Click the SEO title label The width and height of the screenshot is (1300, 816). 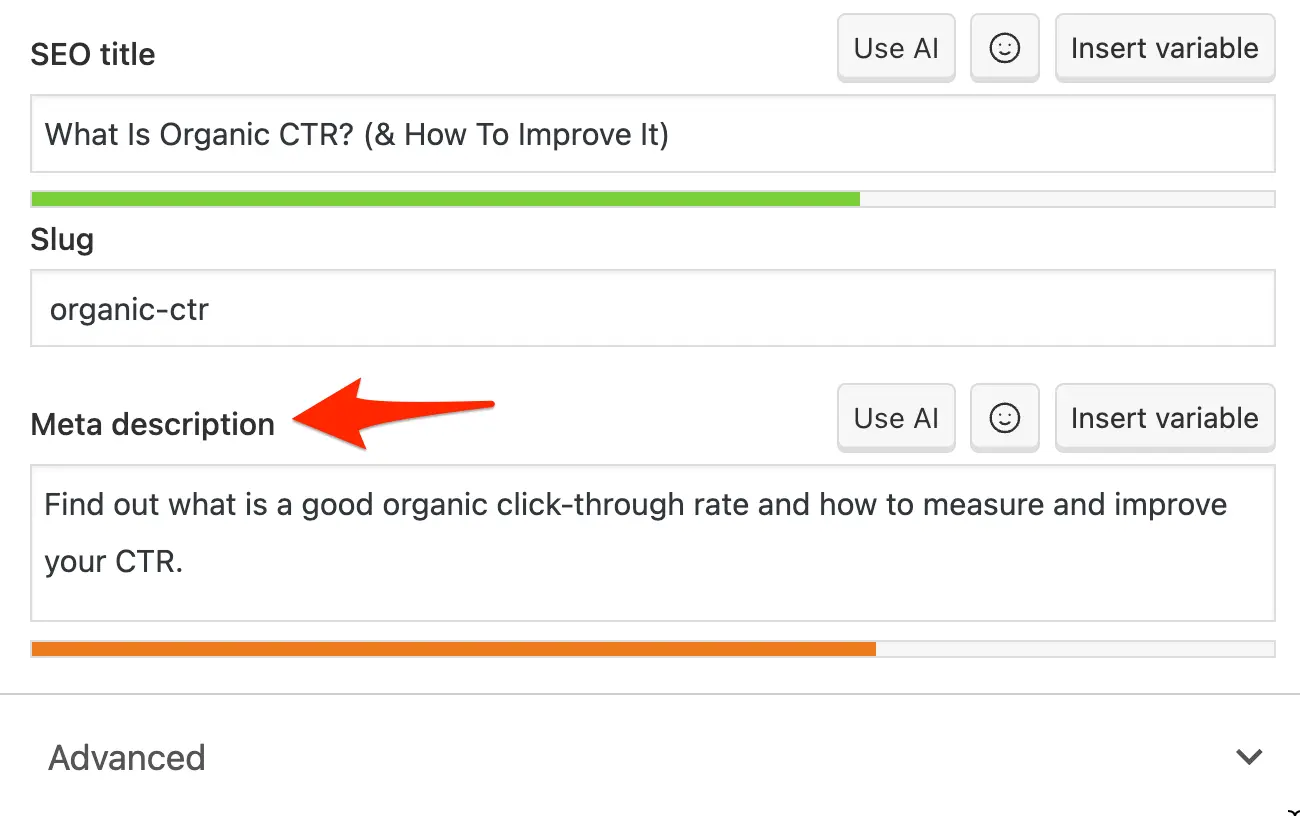(93, 54)
